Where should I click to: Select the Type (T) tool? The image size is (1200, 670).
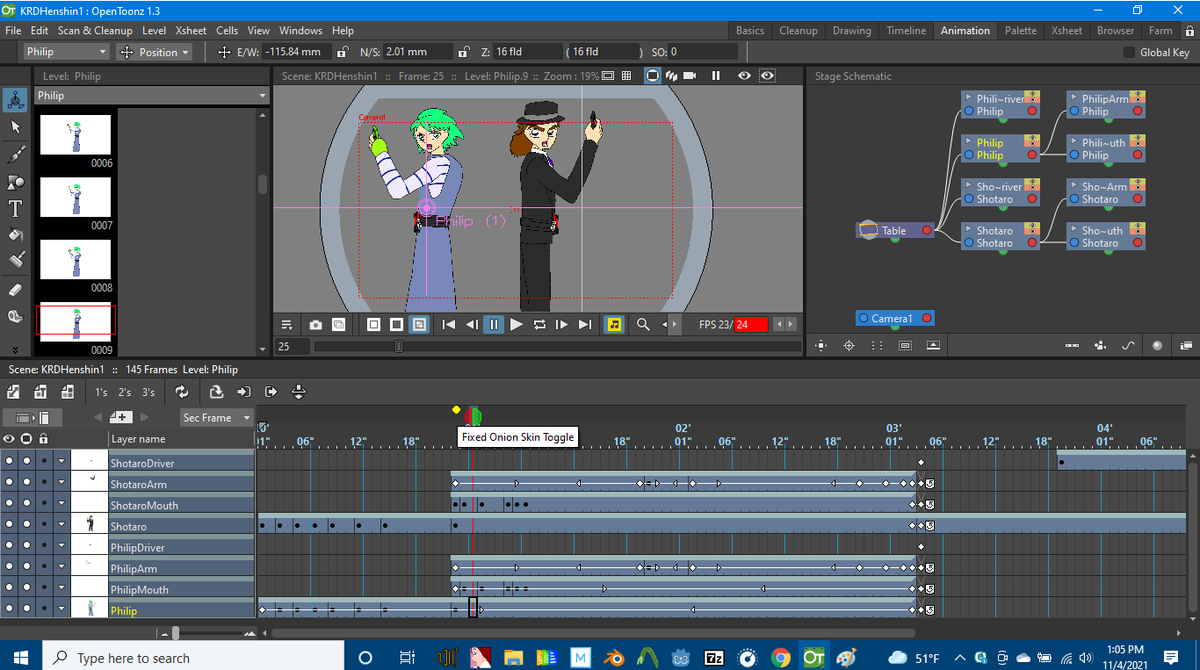pos(15,209)
